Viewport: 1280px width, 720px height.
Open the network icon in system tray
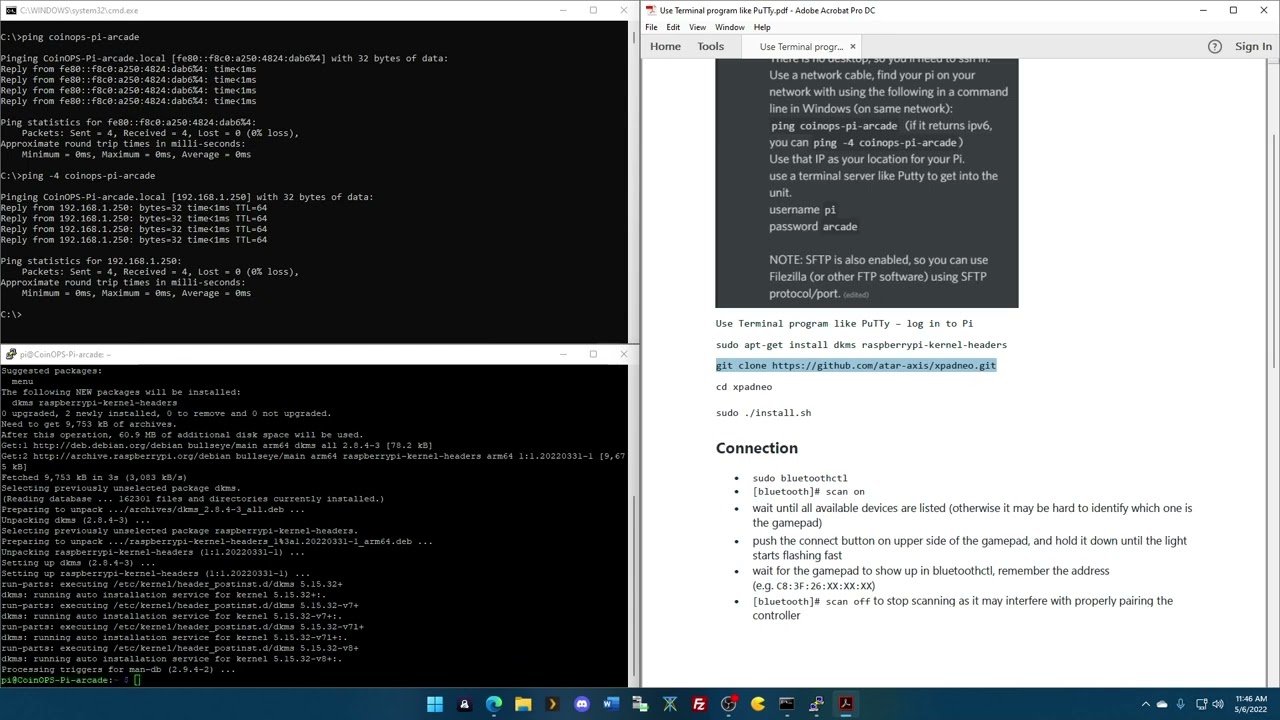[1201, 704]
